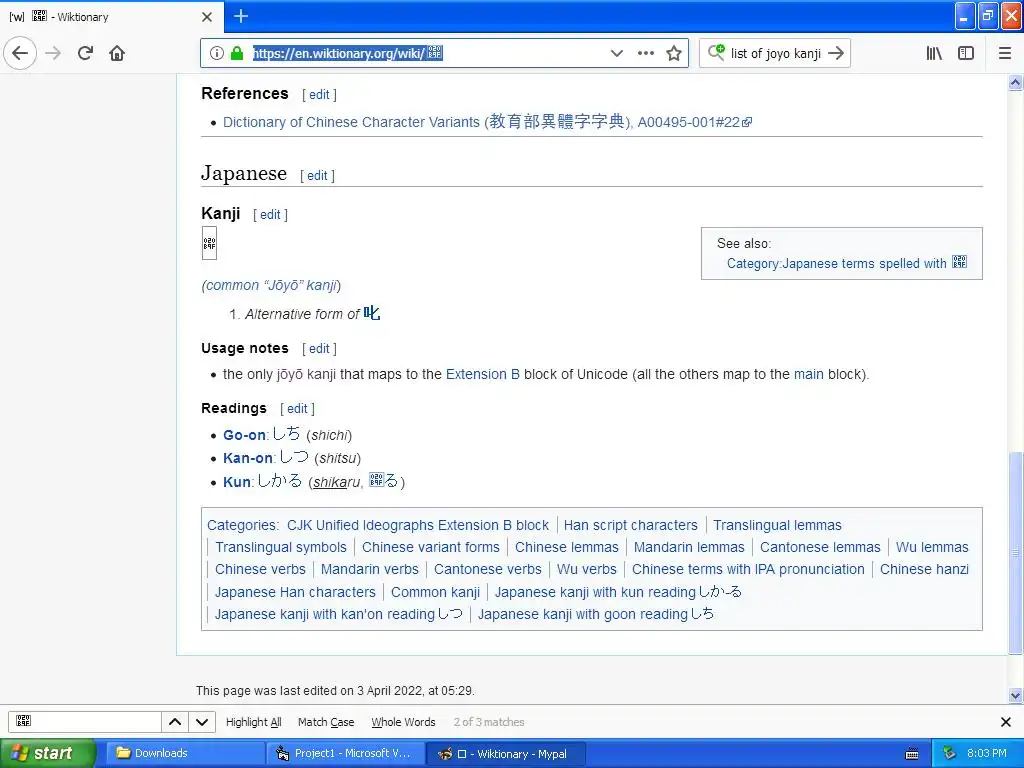Image resolution: width=1024 pixels, height=768 pixels.
Task: Open Mandarin lemmas category
Action: pos(689,547)
